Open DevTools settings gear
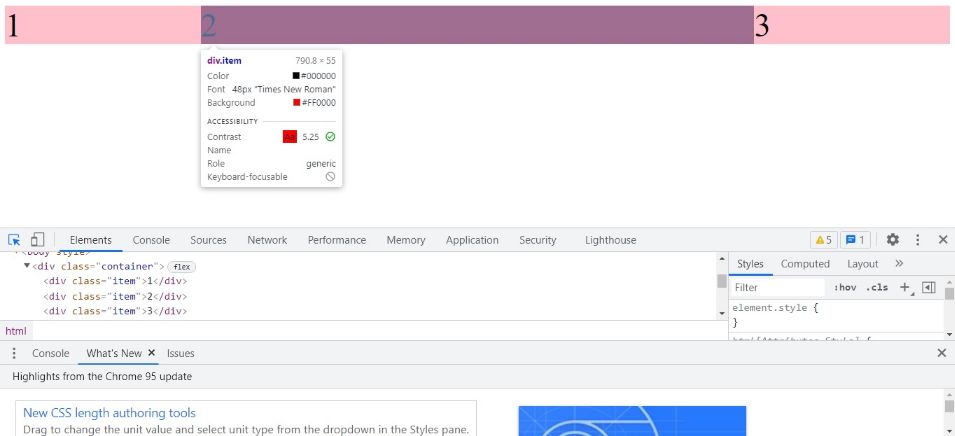 (893, 240)
